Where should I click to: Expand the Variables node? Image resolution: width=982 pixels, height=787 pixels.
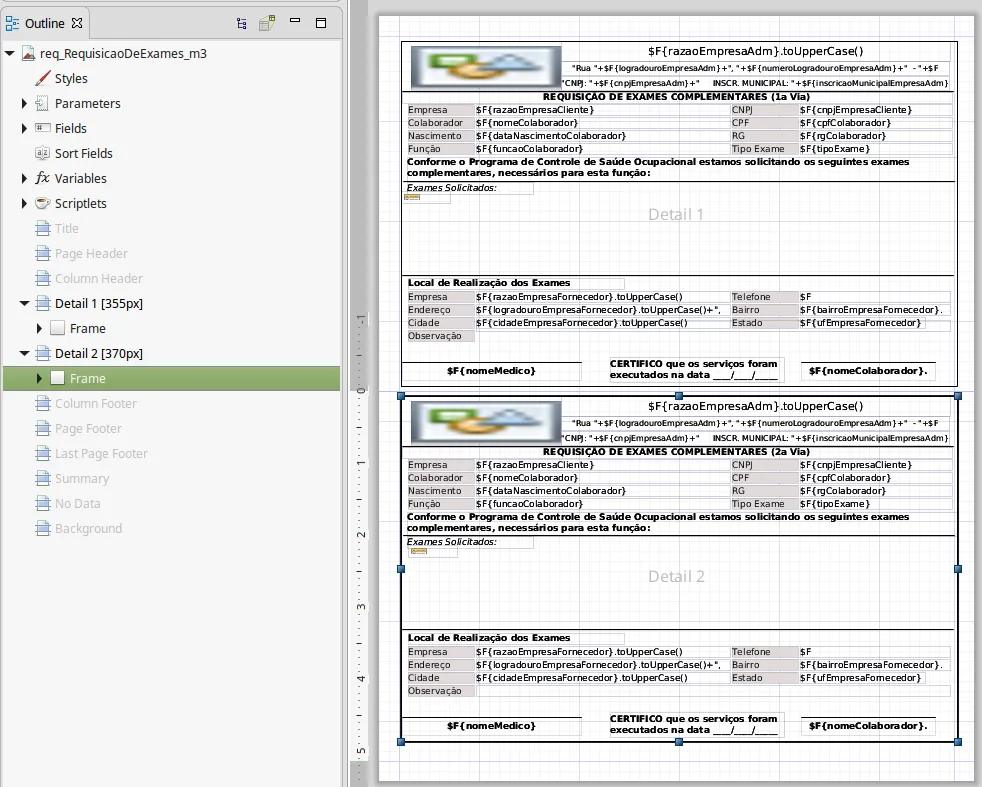tap(24, 178)
